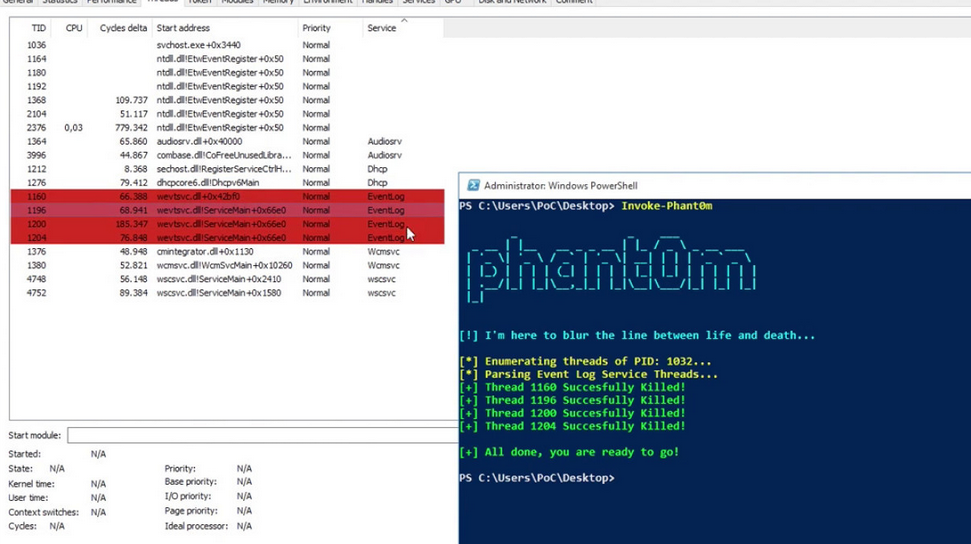This screenshot has width=971, height=544.
Task: Click "Thread 1204 Succesfully Killed!" PowerShell line
Action: (x=572, y=426)
